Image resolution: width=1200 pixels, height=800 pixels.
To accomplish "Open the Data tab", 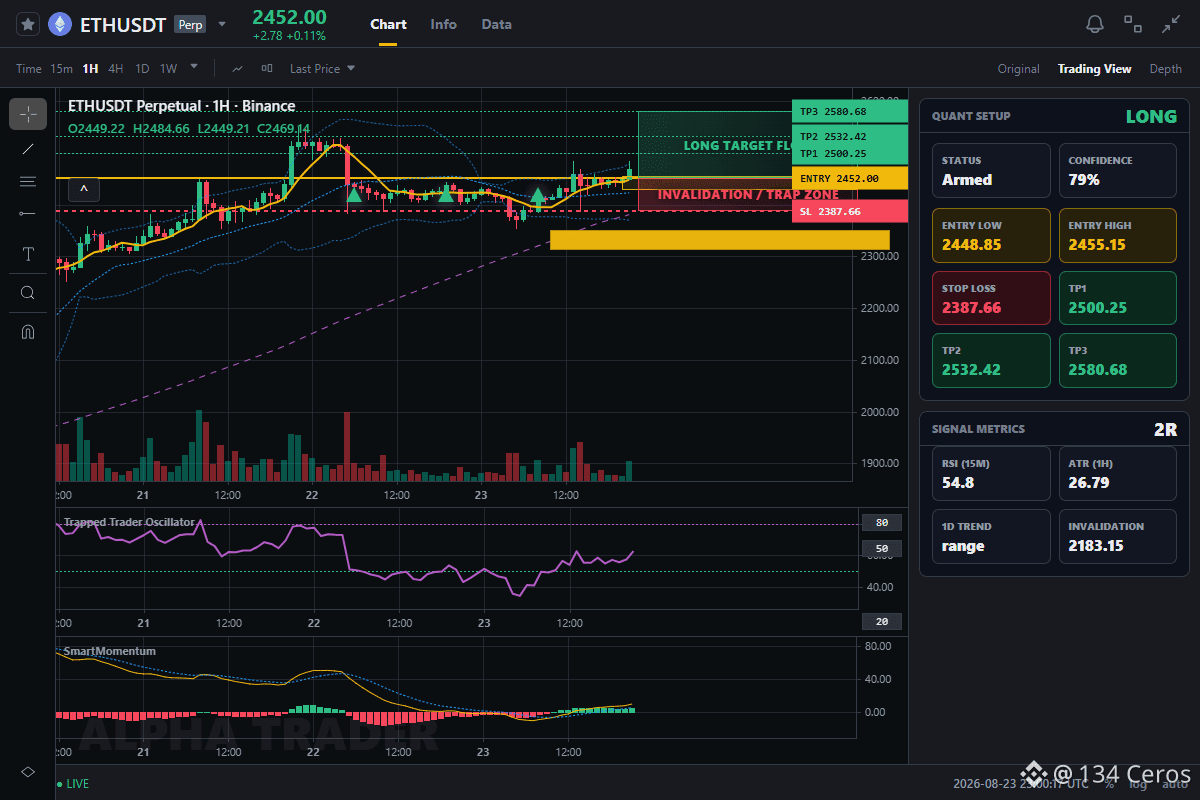I will coord(496,24).
